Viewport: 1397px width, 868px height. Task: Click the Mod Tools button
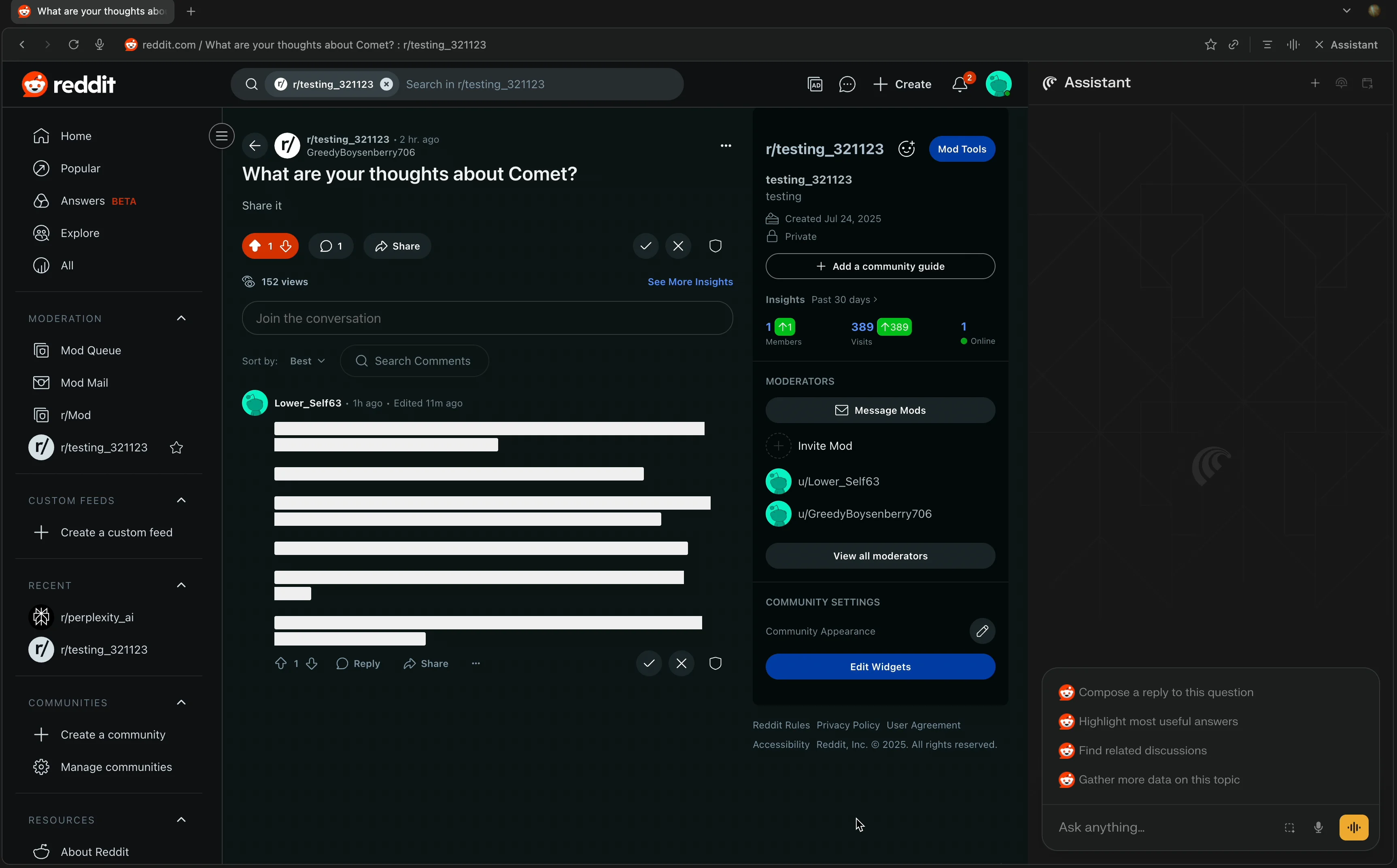[962, 149]
